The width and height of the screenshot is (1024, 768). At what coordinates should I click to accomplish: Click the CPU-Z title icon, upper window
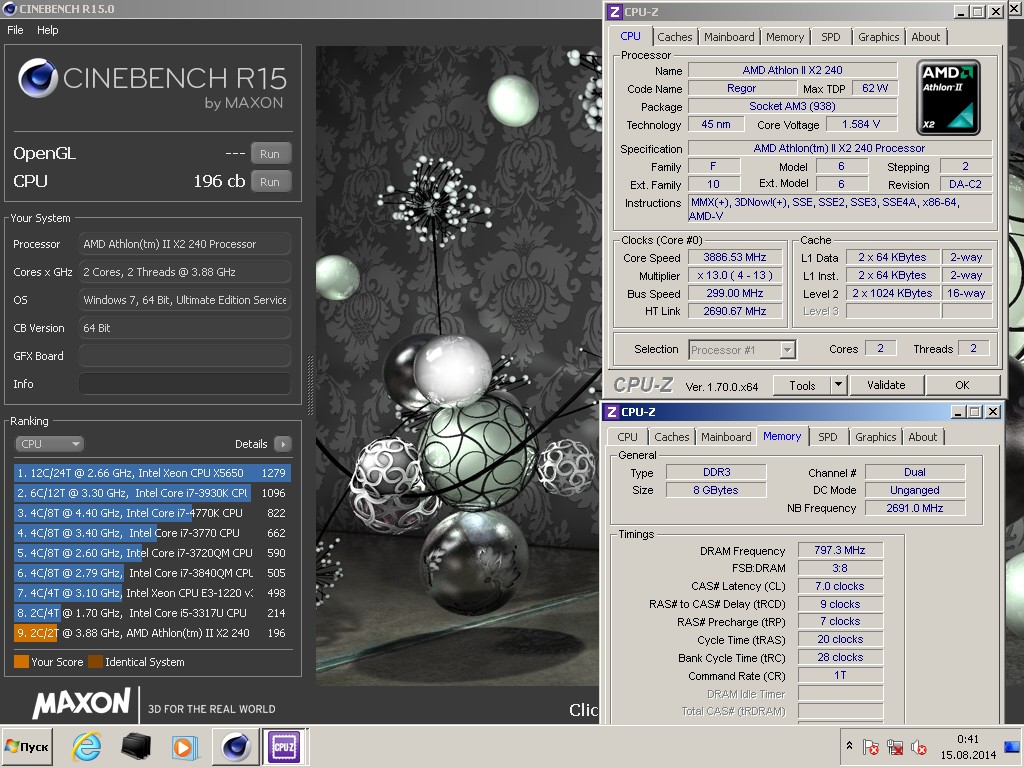click(x=614, y=12)
